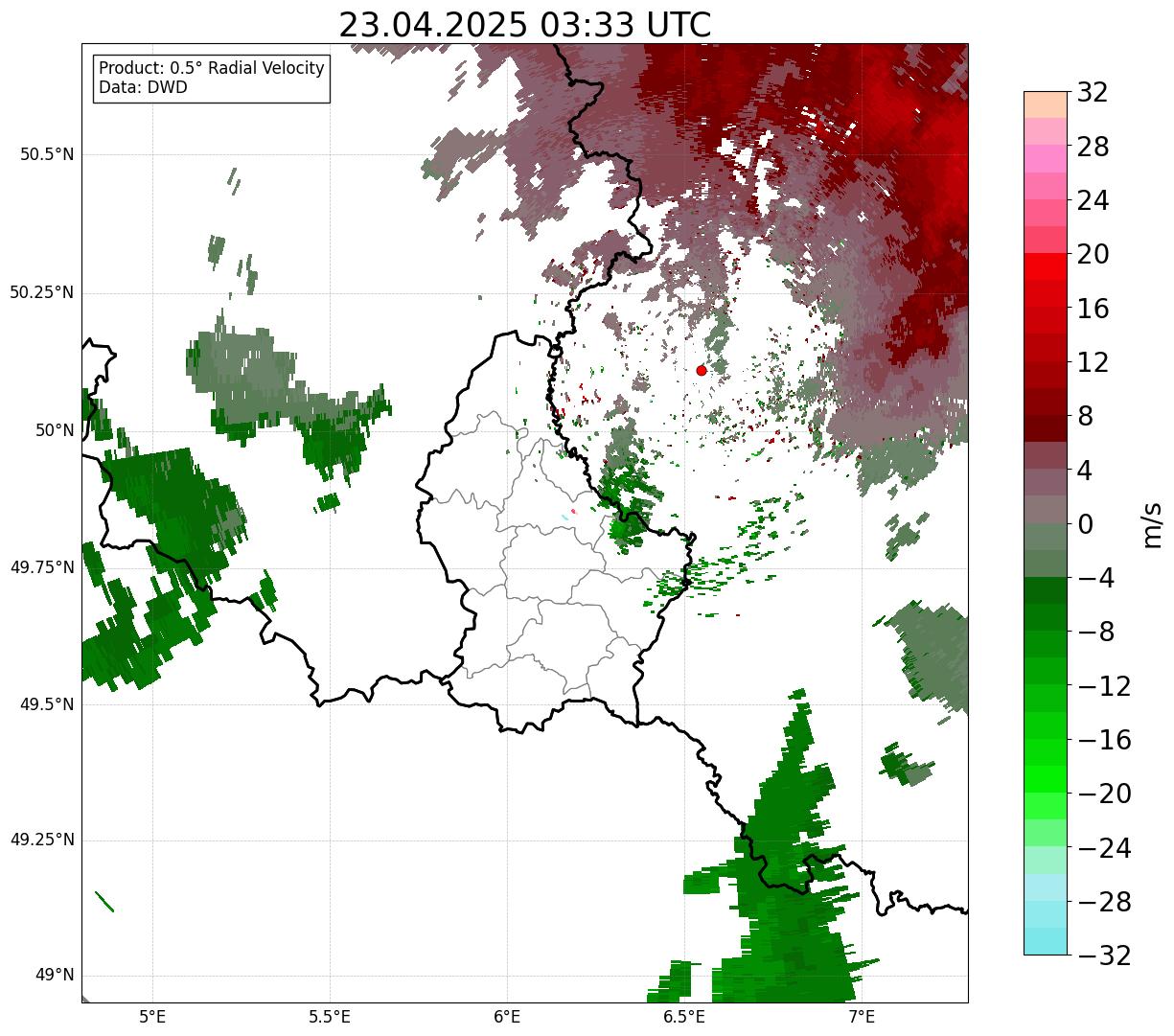
Task: Click the colorbar value 20
Action: point(1093,254)
